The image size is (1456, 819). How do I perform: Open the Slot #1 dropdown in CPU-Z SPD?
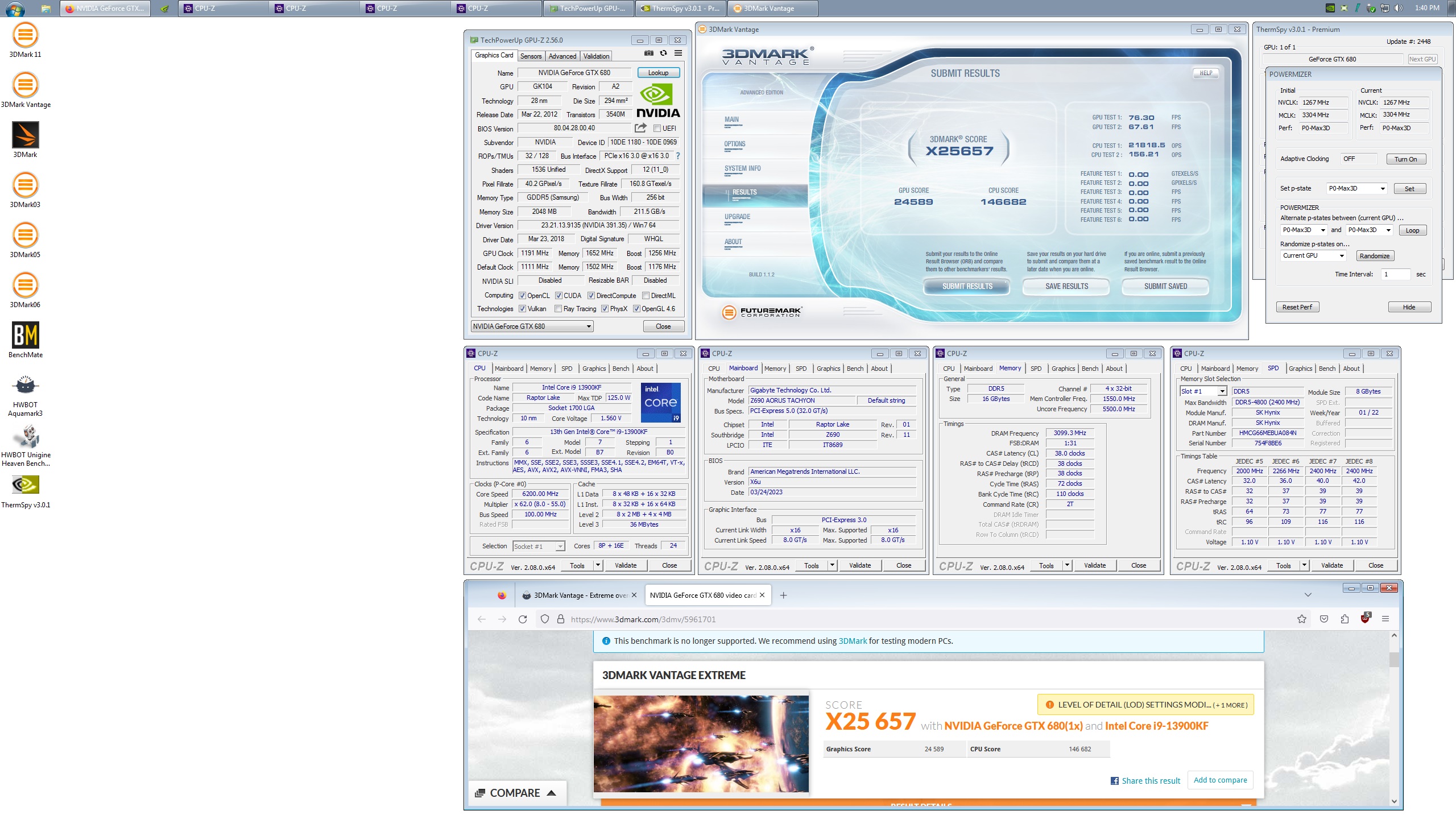tap(1203, 391)
